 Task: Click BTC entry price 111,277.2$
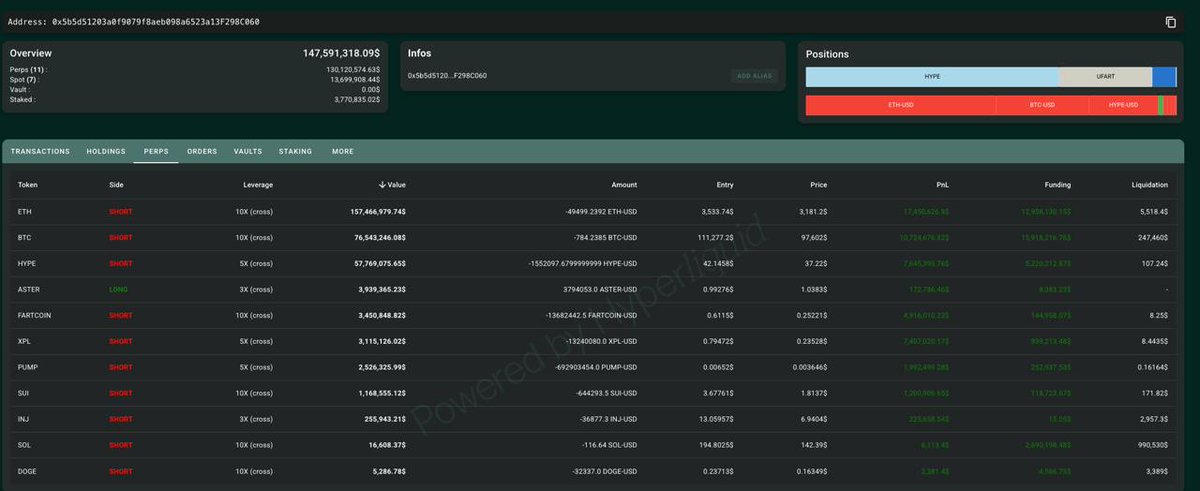click(x=715, y=238)
